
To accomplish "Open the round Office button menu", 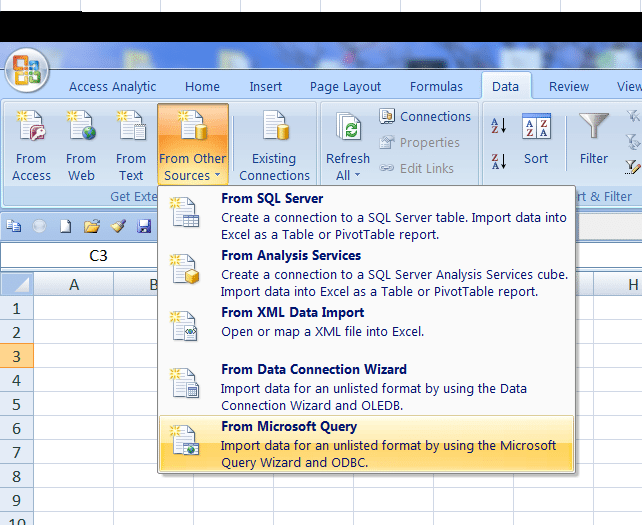I will click(x=27, y=70).
